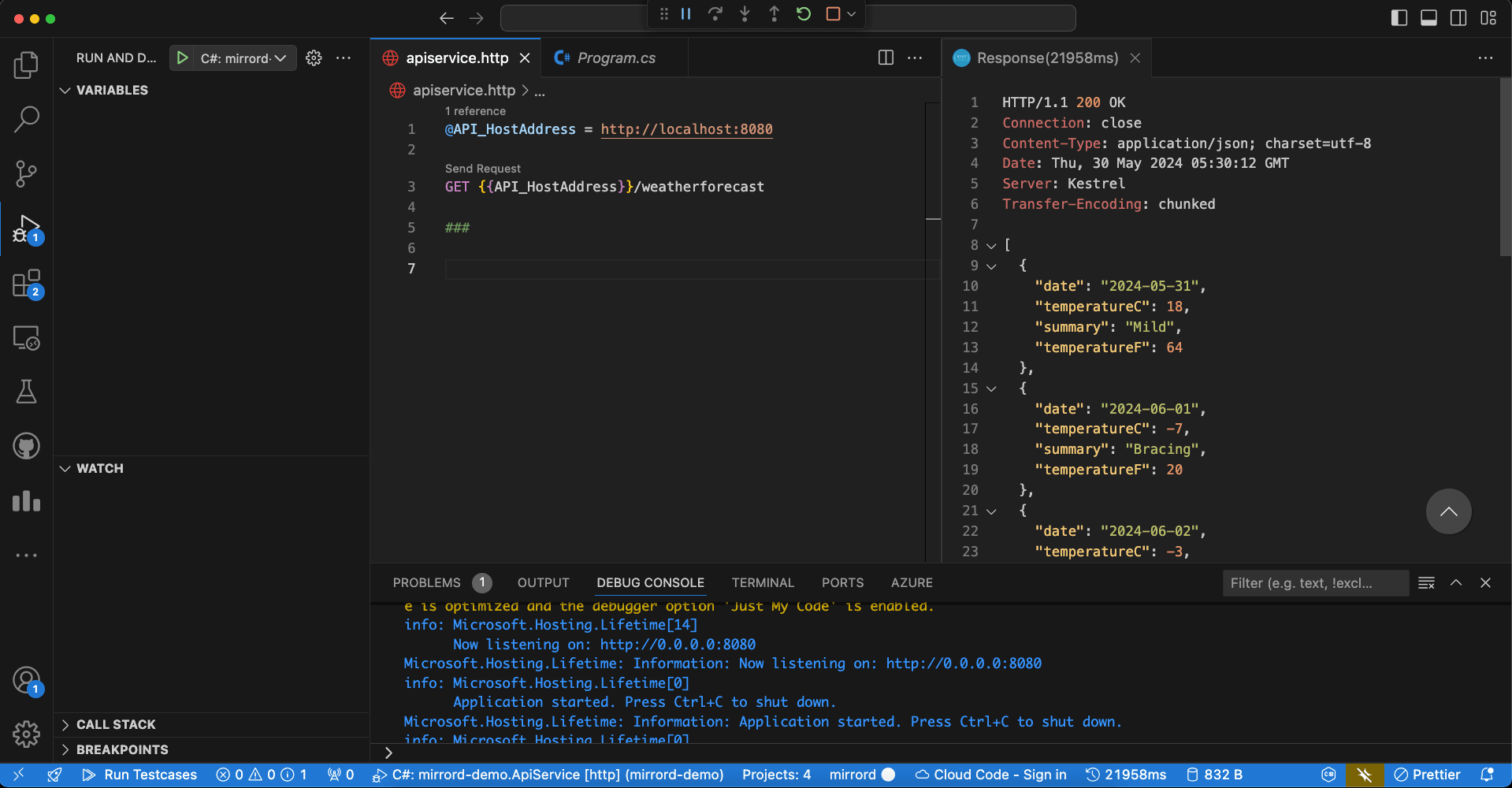1512x788 pixels.
Task: Open Response panel more actions
Action: coord(1485,58)
